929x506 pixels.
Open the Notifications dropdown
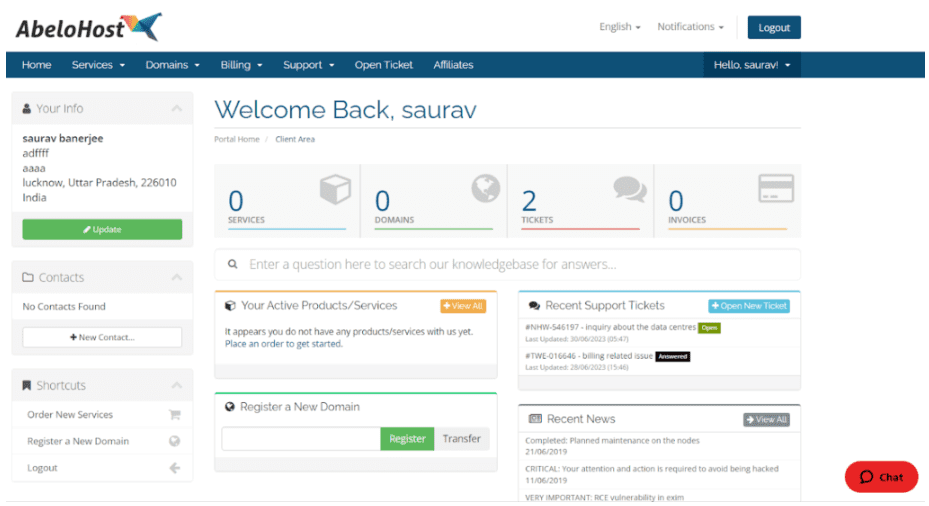(x=690, y=27)
